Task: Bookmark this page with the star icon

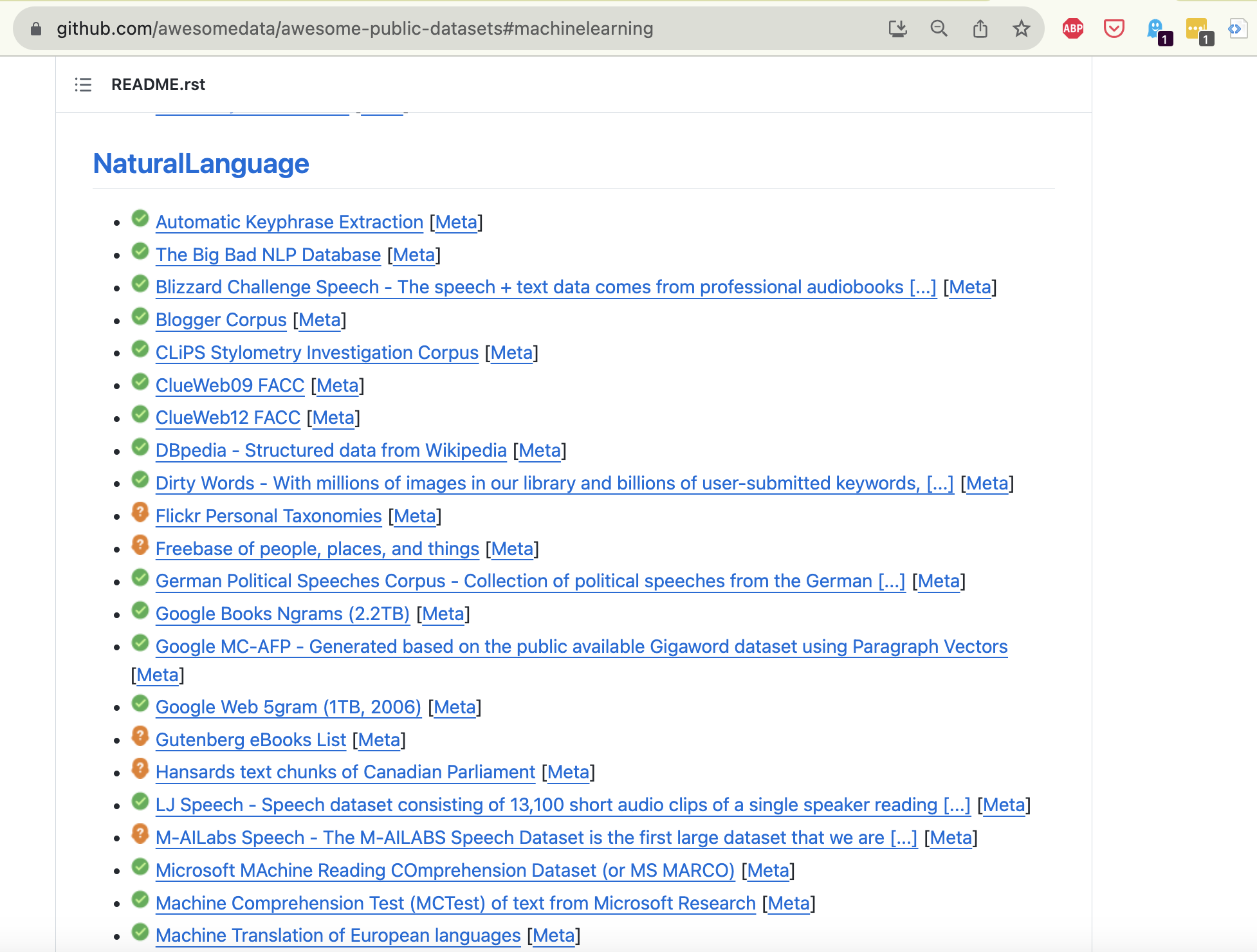Action: tap(1021, 28)
